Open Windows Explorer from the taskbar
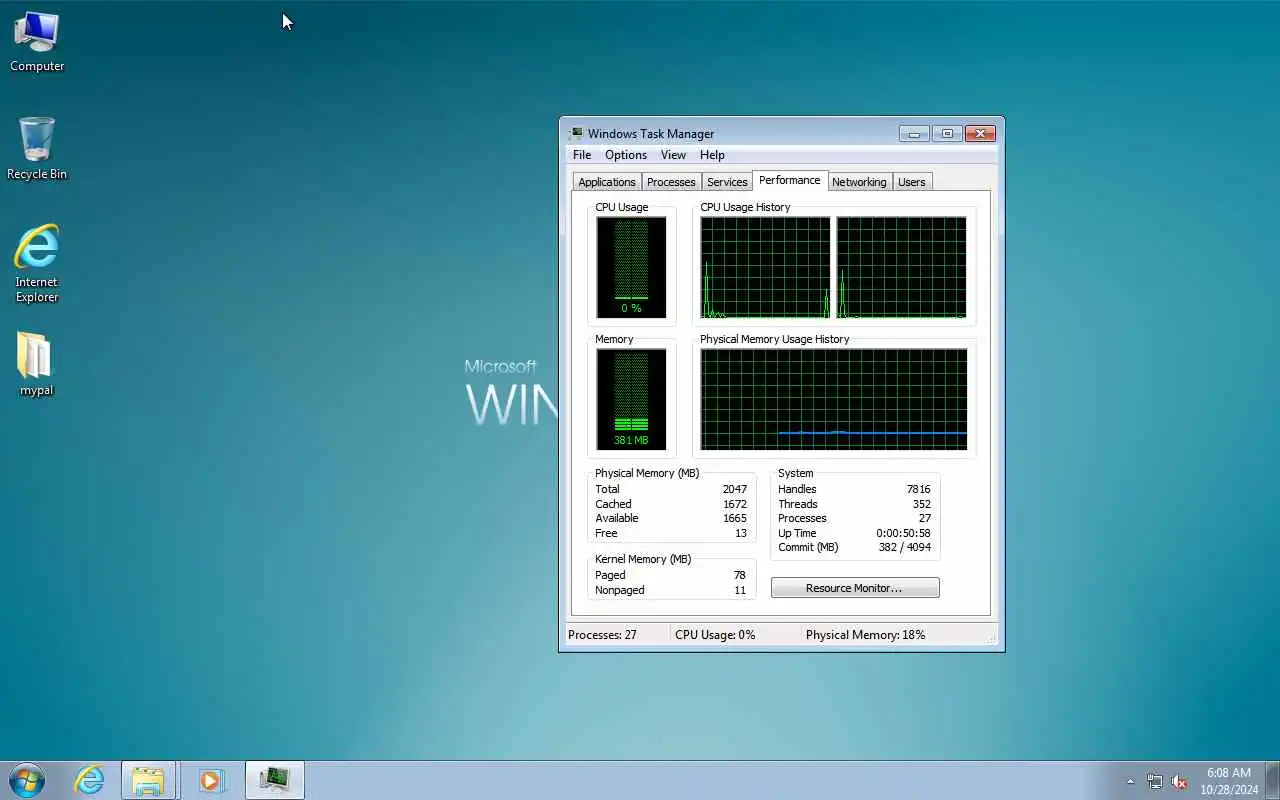The width and height of the screenshot is (1280, 800). click(148, 780)
